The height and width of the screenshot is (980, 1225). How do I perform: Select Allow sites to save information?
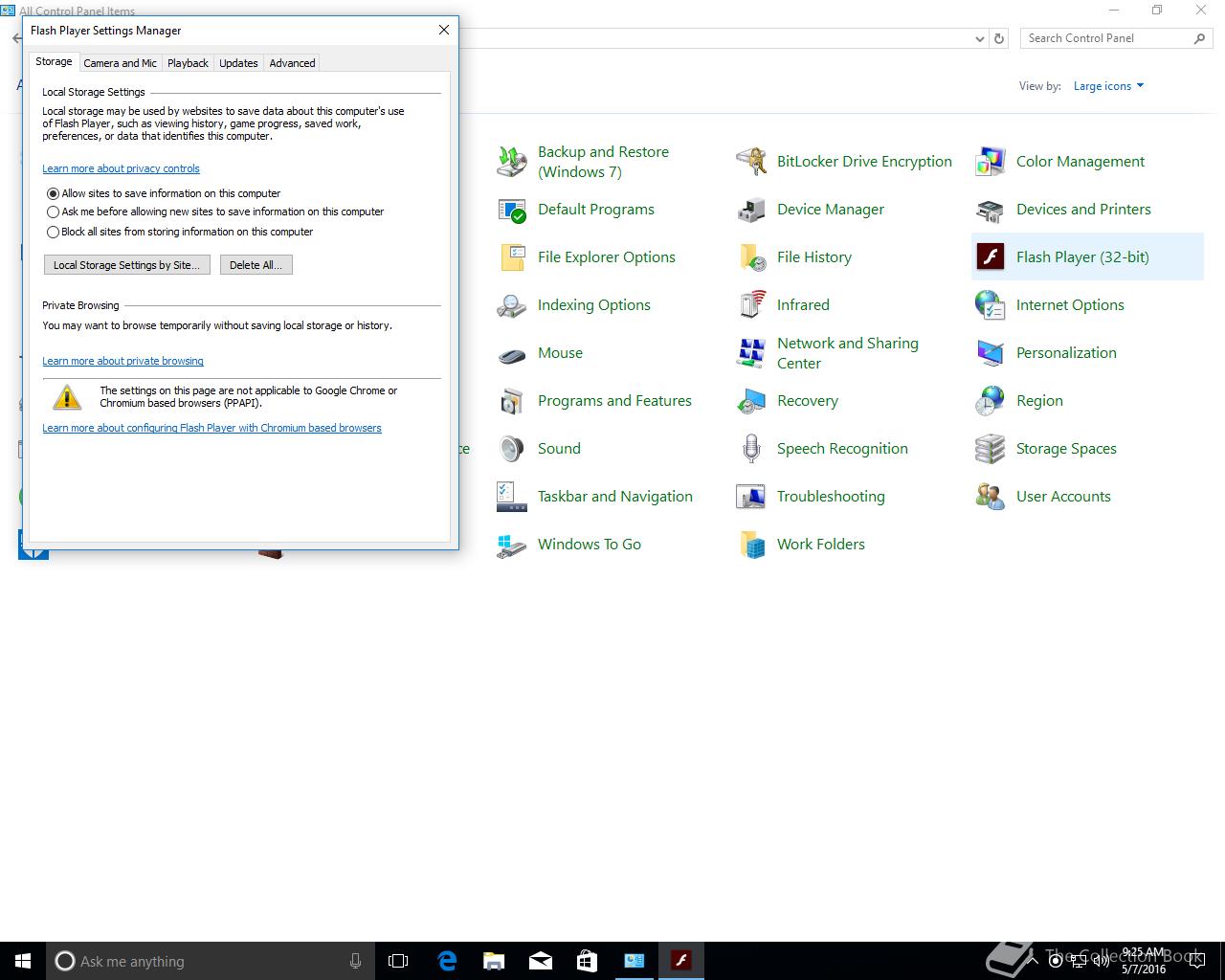[54, 193]
